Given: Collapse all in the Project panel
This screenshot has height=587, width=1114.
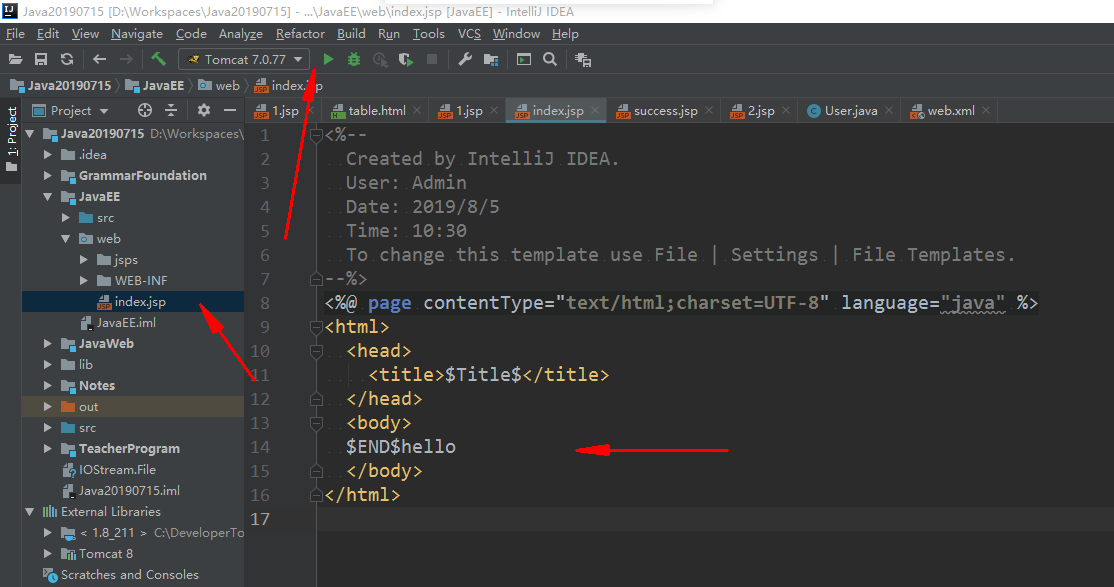Looking at the screenshot, I should 171,110.
